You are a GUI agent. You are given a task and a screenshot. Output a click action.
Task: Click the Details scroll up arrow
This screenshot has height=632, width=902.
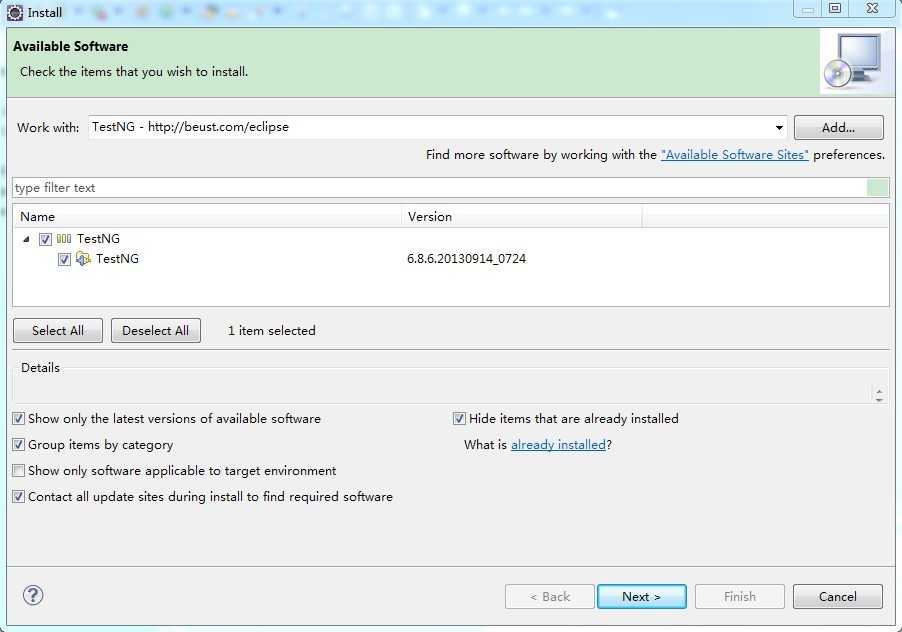click(x=879, y=390)
